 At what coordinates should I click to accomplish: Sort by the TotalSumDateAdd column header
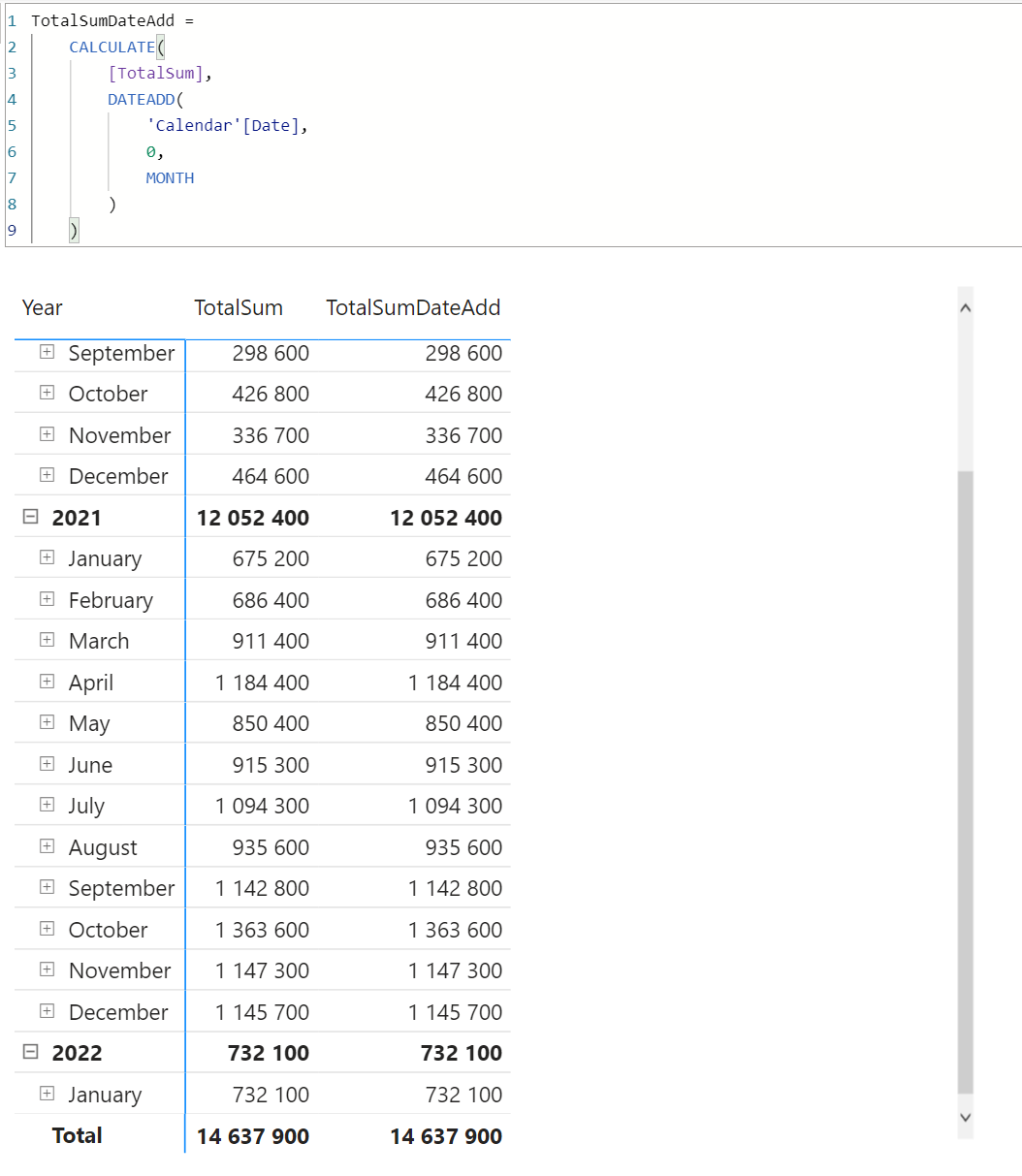point(413,307)
